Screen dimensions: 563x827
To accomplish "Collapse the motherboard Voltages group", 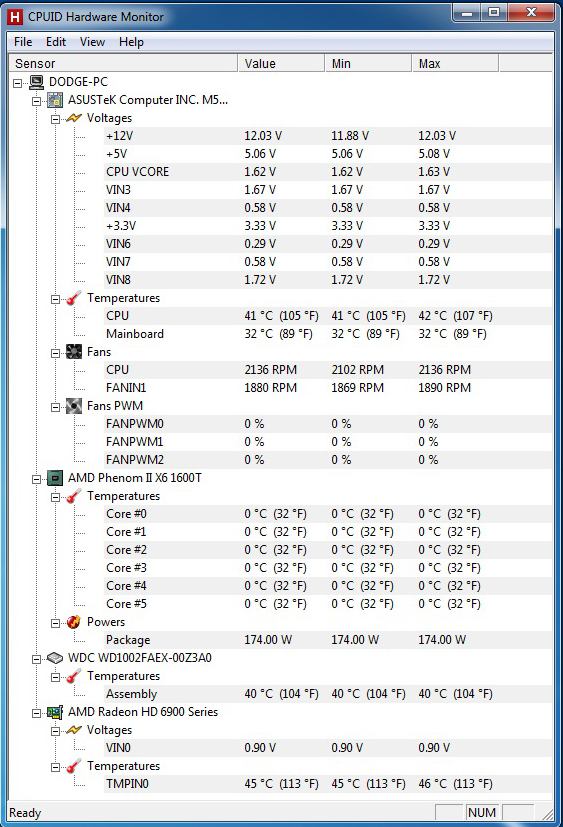I will pyautogui.click(x=55, y=119).
